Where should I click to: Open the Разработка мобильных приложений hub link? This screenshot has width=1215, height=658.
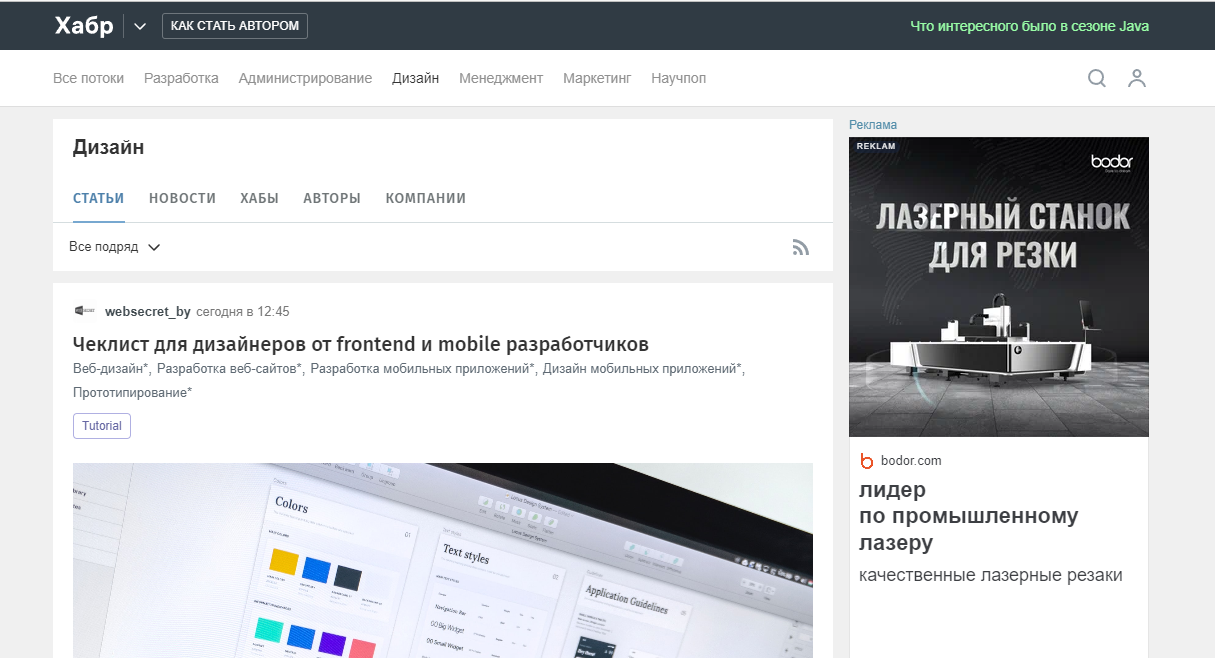pos(422,369)
